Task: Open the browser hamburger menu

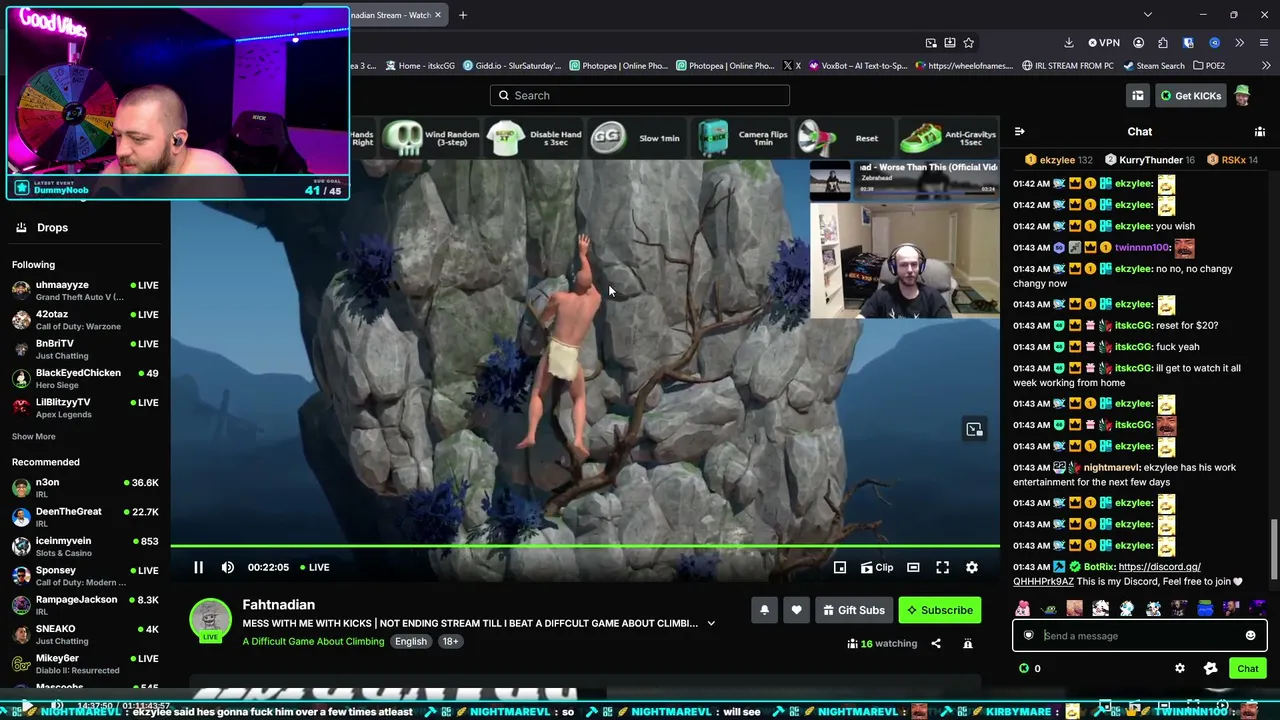Action: 1264,43
